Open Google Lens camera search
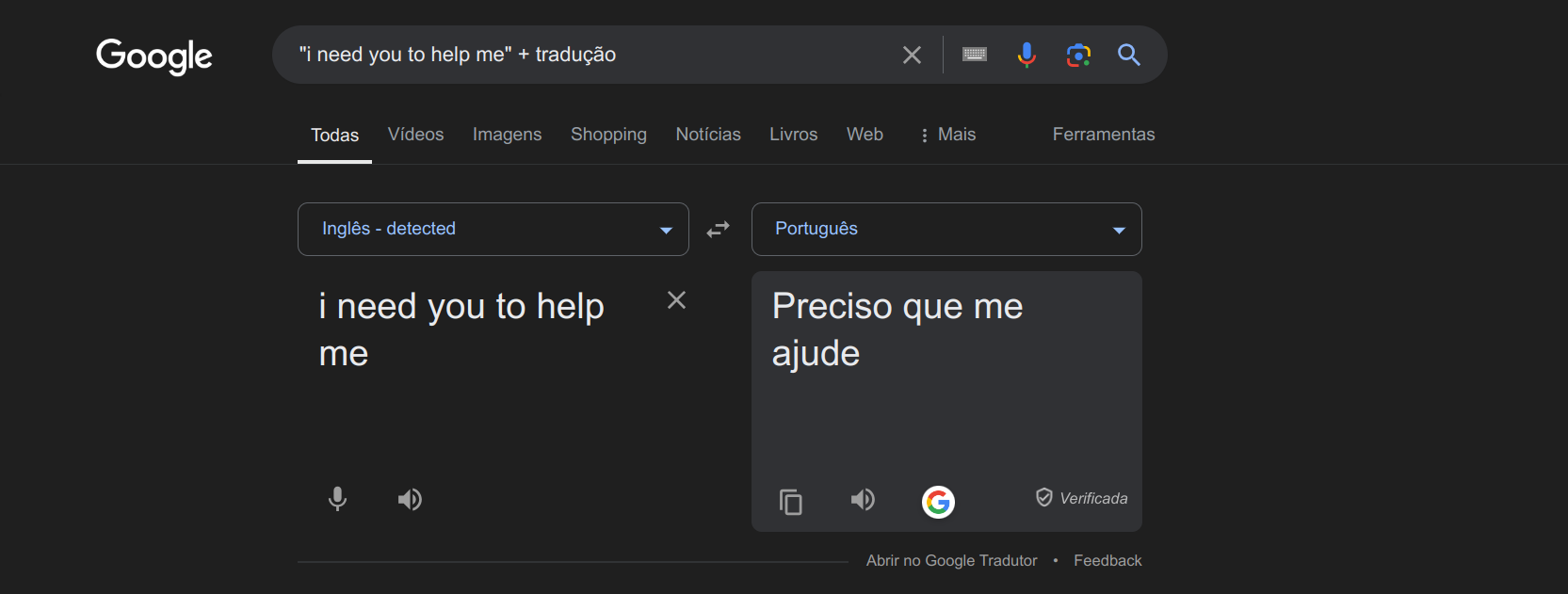The image size is (1568, 594). click(1077, 55)
